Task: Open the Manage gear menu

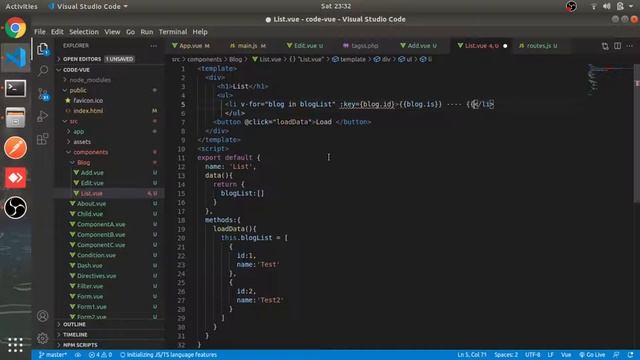Action: 42,338
